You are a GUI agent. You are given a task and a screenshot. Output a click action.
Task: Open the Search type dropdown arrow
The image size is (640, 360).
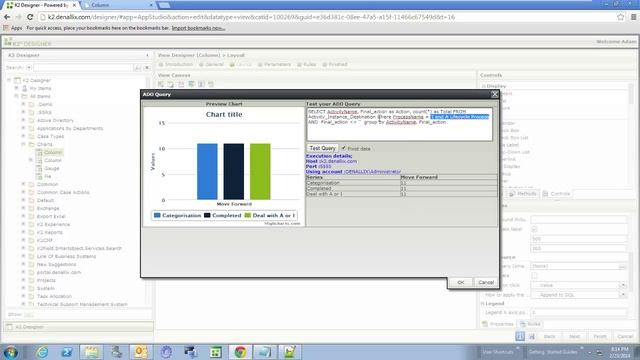click(29, 67)
